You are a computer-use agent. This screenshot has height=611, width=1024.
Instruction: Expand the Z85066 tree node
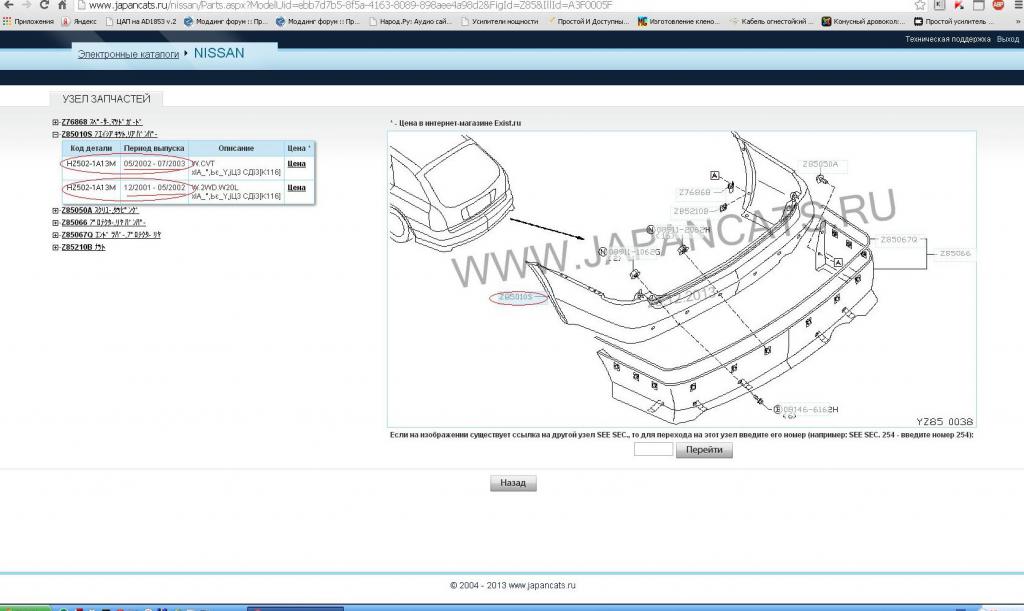pyautogui.click(x=56, y=223)
